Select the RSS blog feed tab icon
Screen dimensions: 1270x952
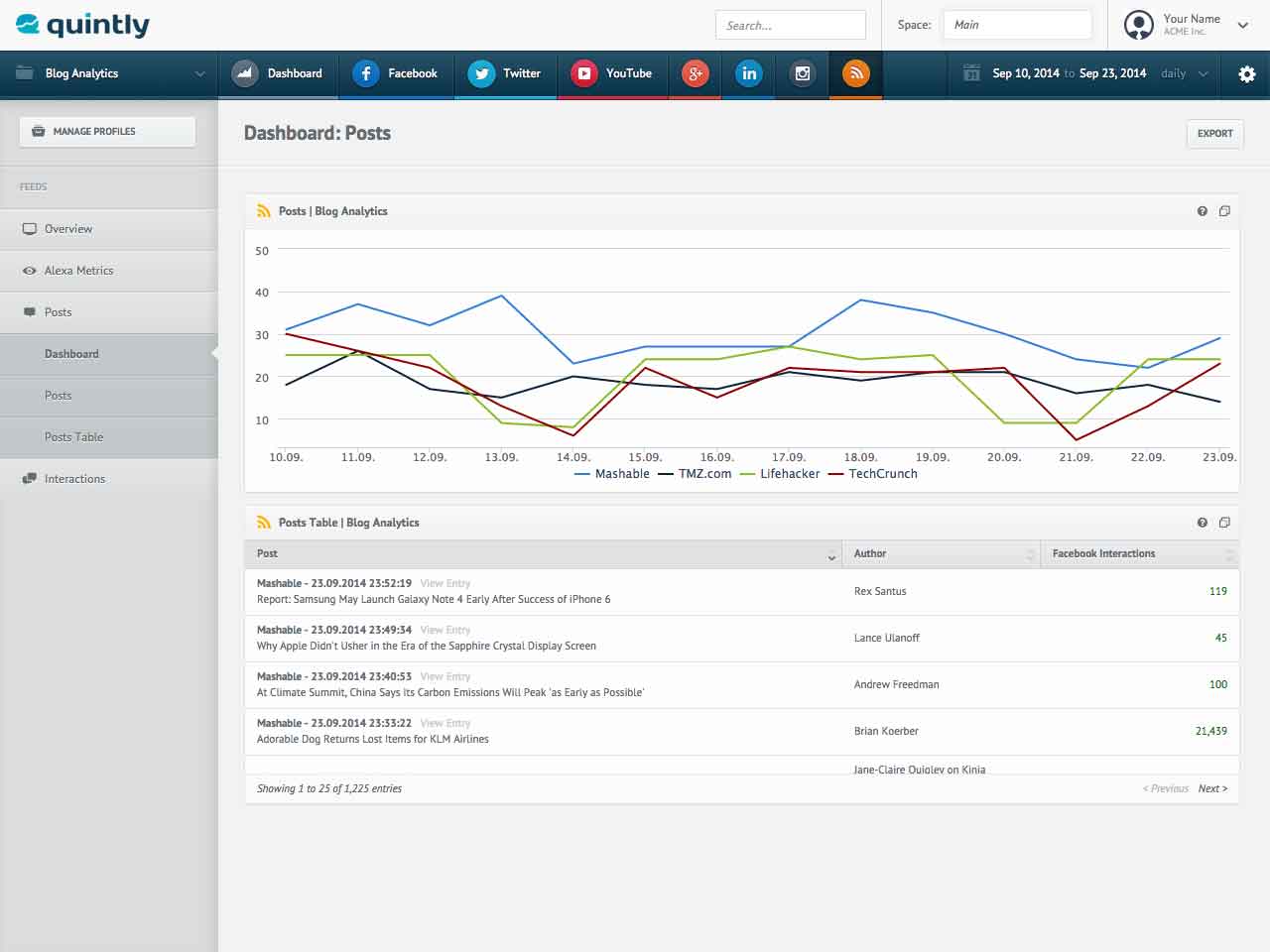pyautogui.click(x=856, y=73)
